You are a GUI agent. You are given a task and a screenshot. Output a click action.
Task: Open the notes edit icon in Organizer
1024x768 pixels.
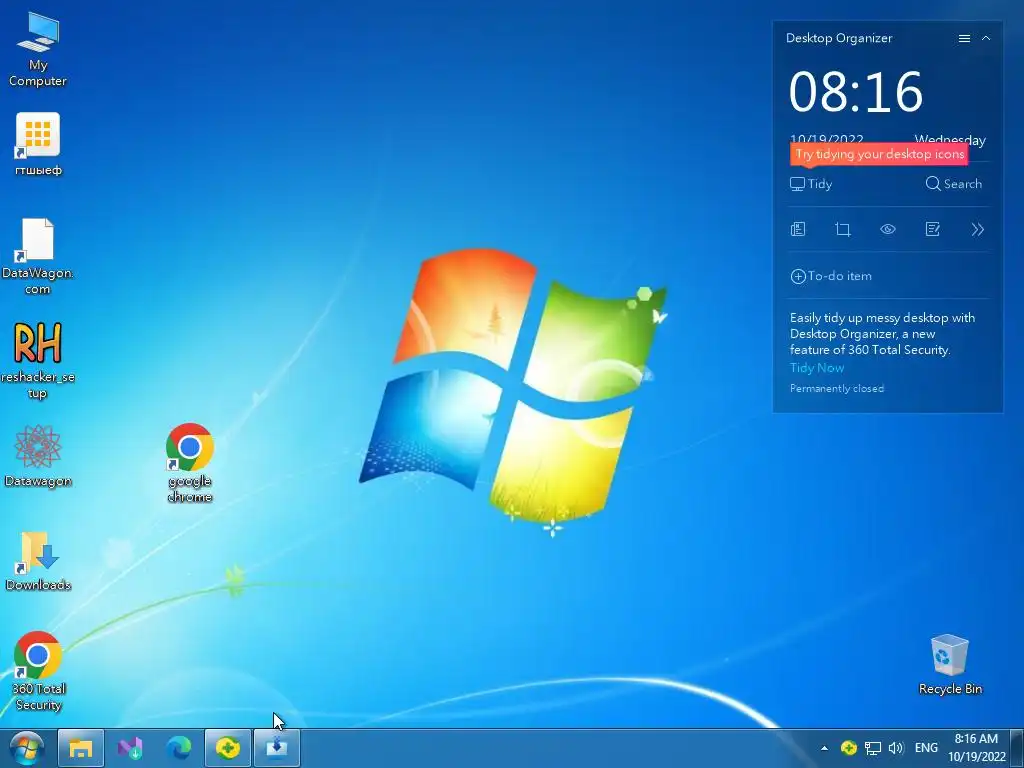[933, 229]
